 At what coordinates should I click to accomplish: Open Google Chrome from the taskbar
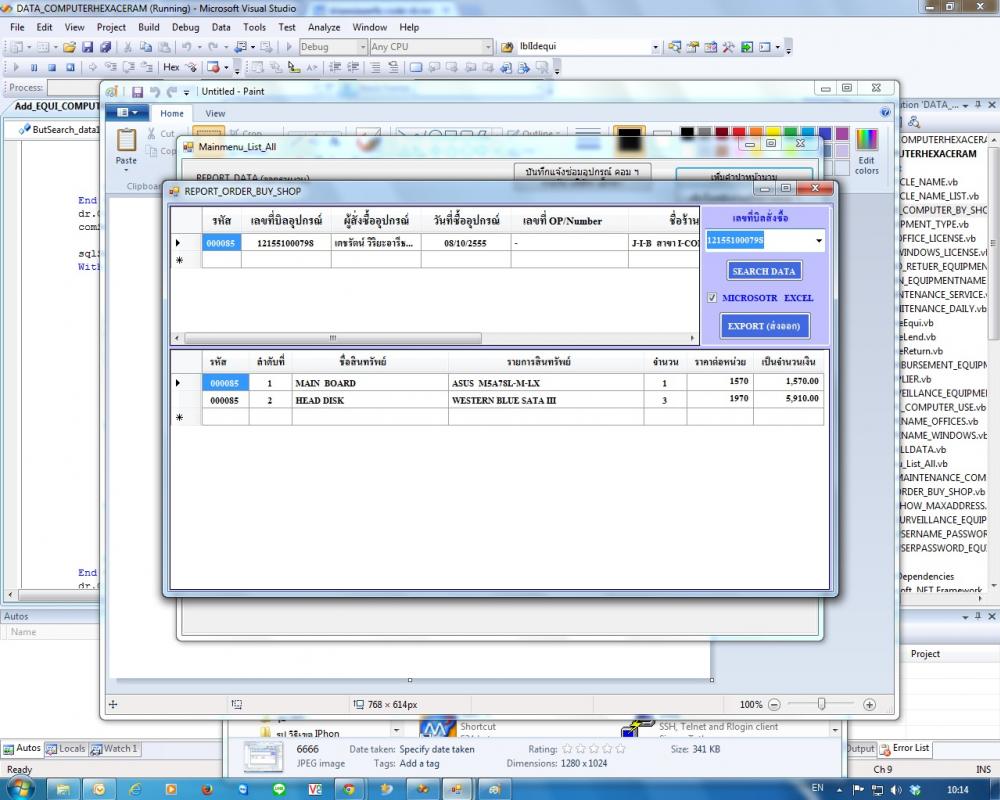(349, 789)
